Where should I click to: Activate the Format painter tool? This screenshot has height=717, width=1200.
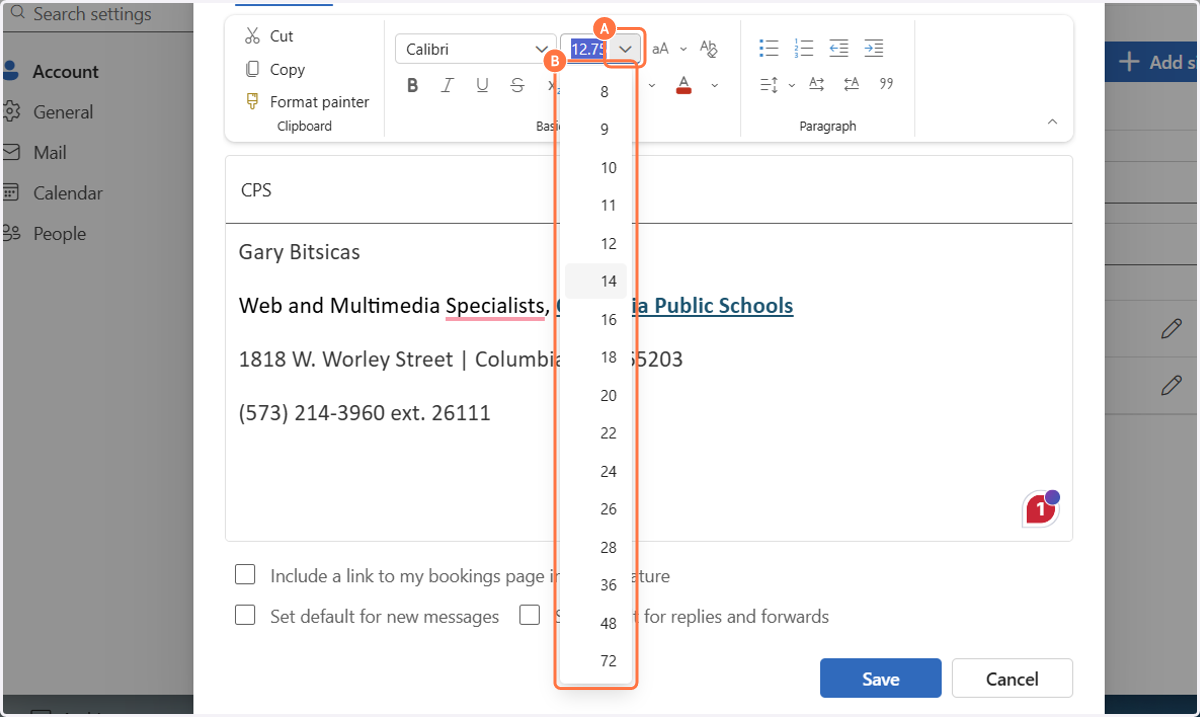coord(307,102)
